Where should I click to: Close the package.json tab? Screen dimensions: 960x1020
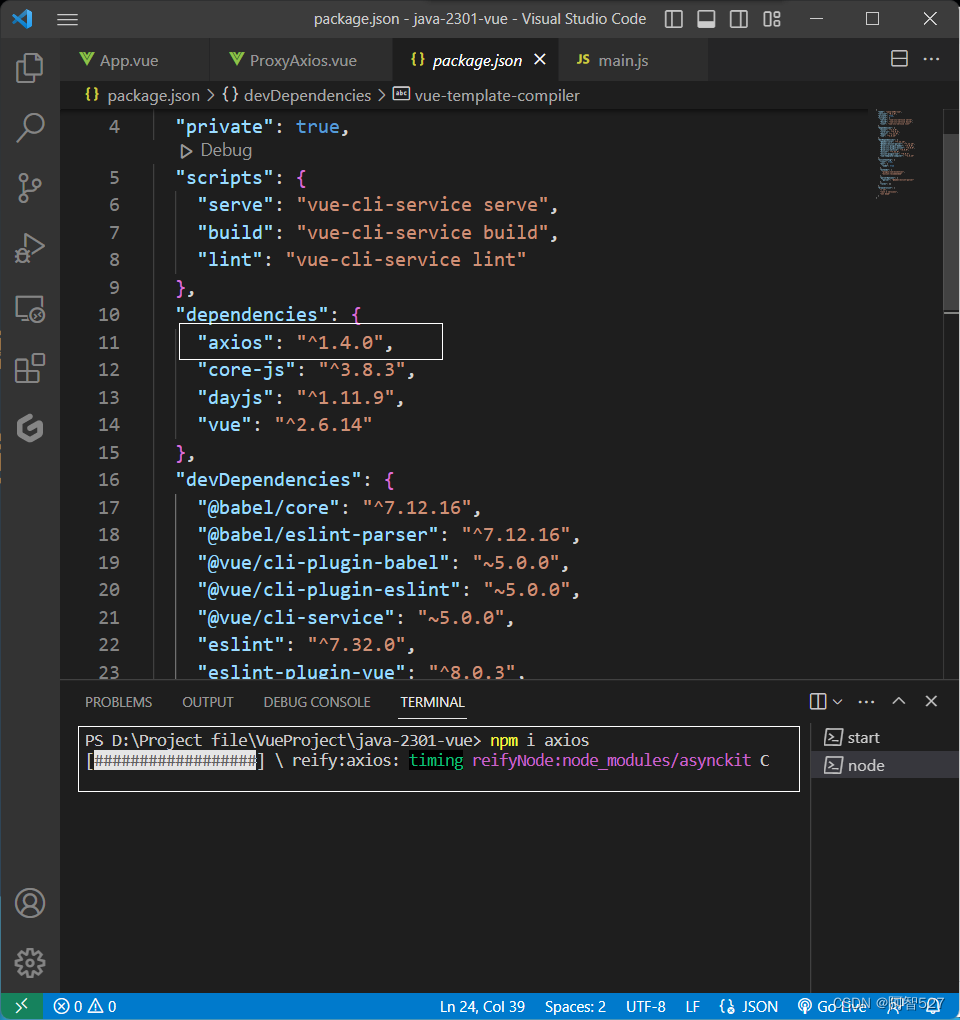click(x=540, y=60)
